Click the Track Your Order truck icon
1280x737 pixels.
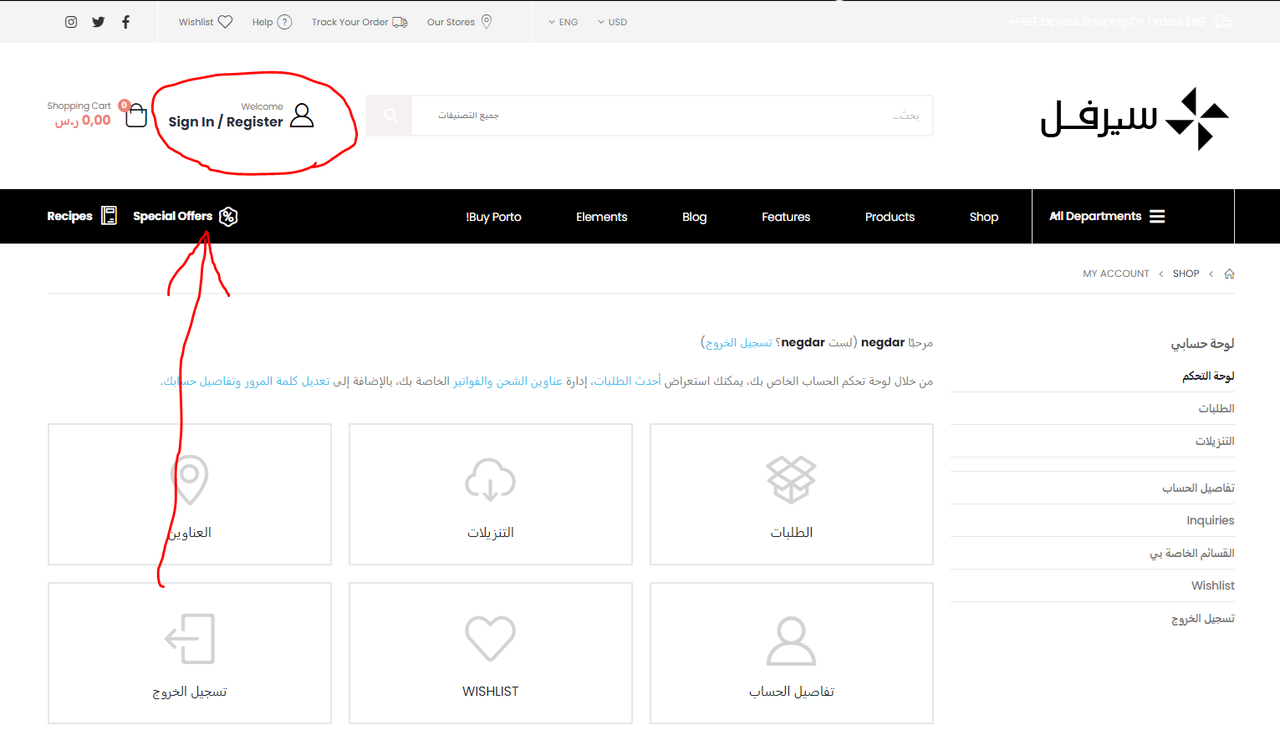pyautogui.click(x=400, y=22)
